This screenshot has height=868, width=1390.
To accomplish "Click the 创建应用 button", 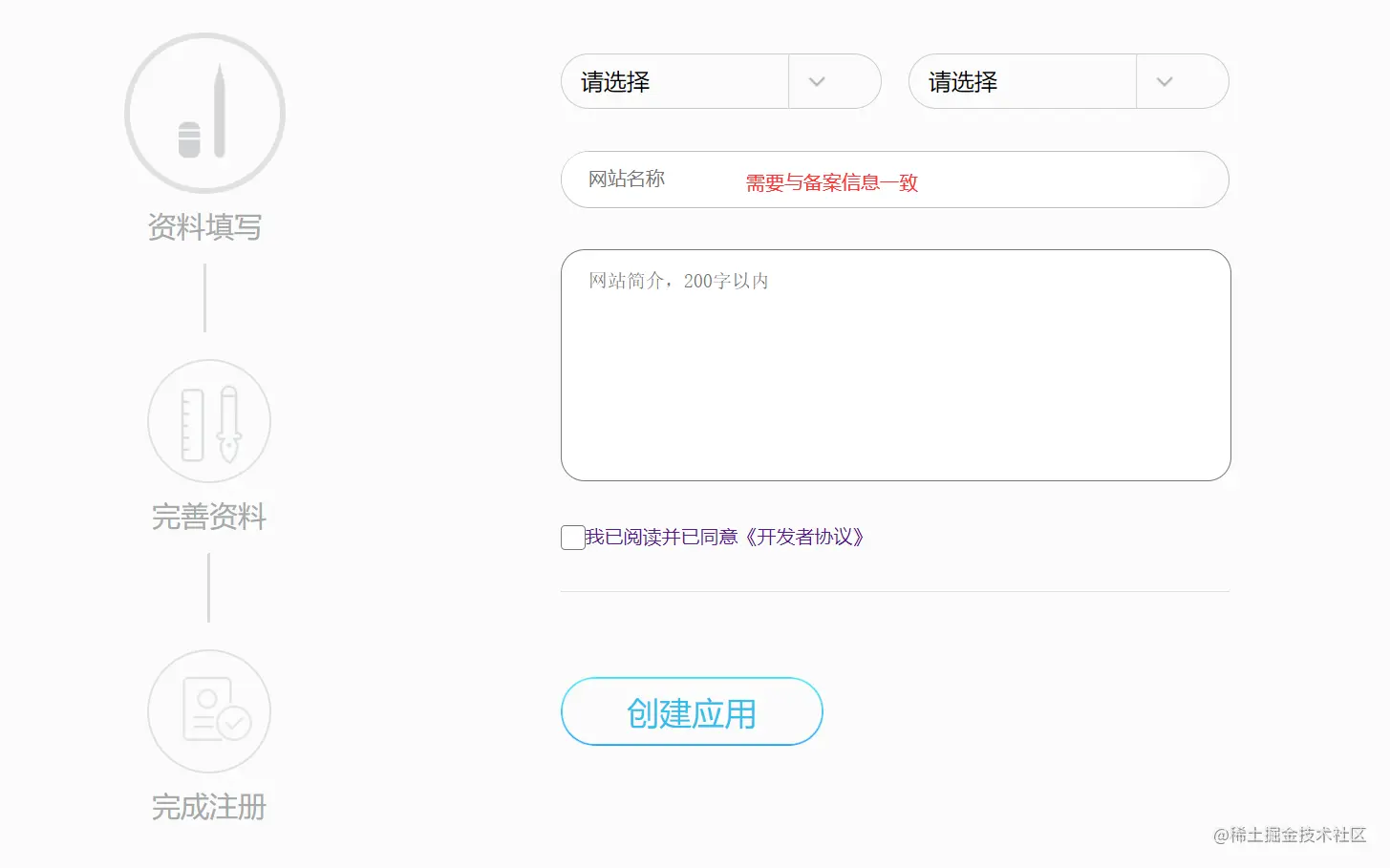I will point(691,711).
